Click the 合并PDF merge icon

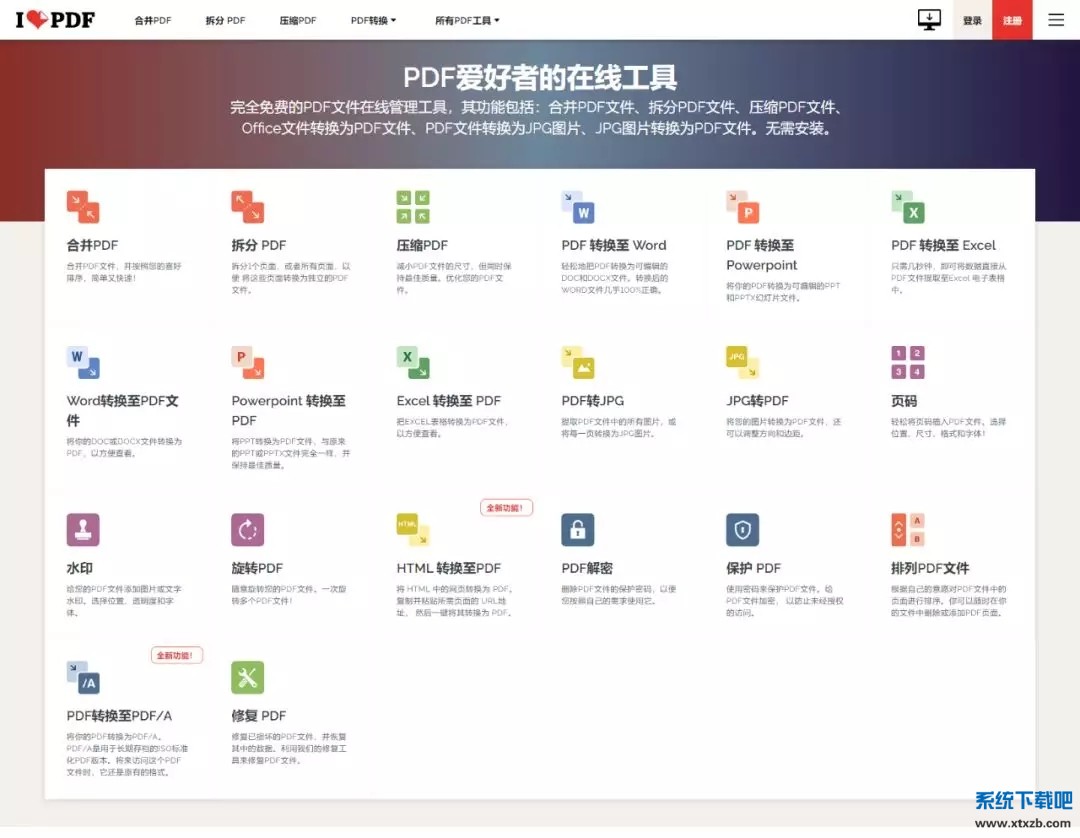(x=83, y=207)
